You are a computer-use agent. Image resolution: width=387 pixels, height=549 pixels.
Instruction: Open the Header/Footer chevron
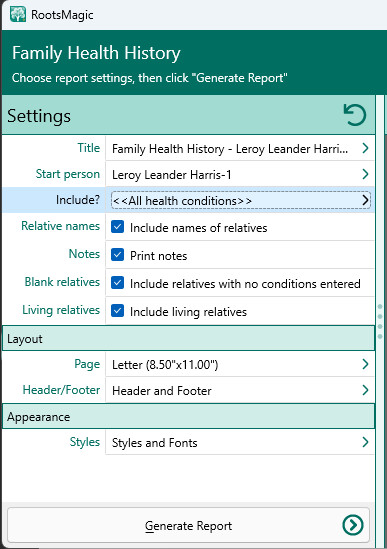point(365,390)
